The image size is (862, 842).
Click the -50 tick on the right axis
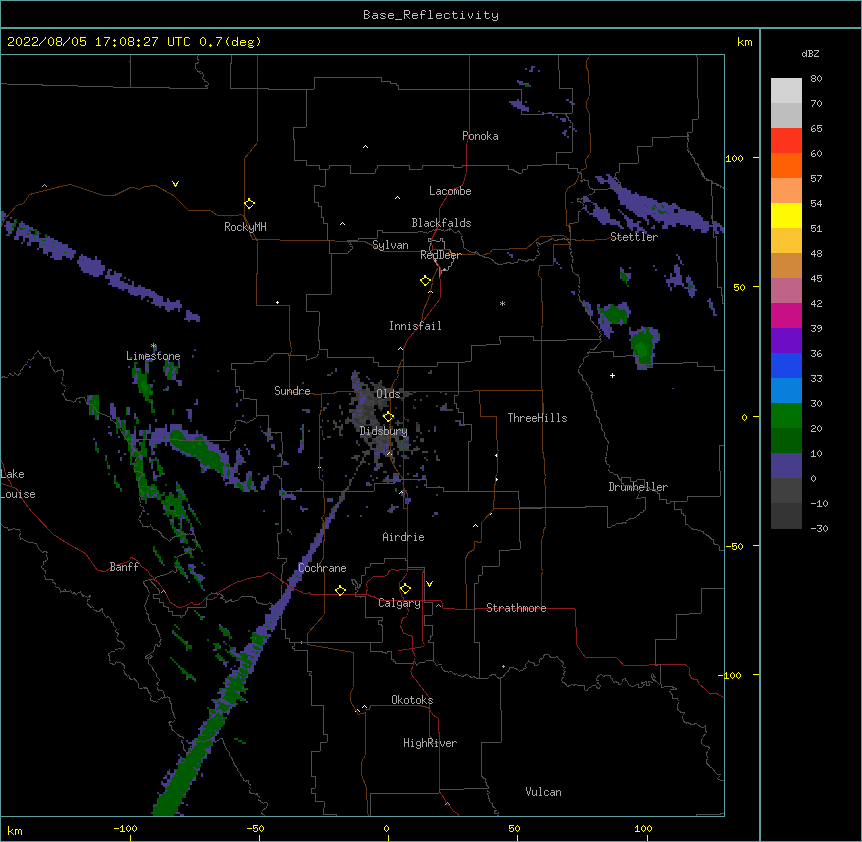click(734, 546)
